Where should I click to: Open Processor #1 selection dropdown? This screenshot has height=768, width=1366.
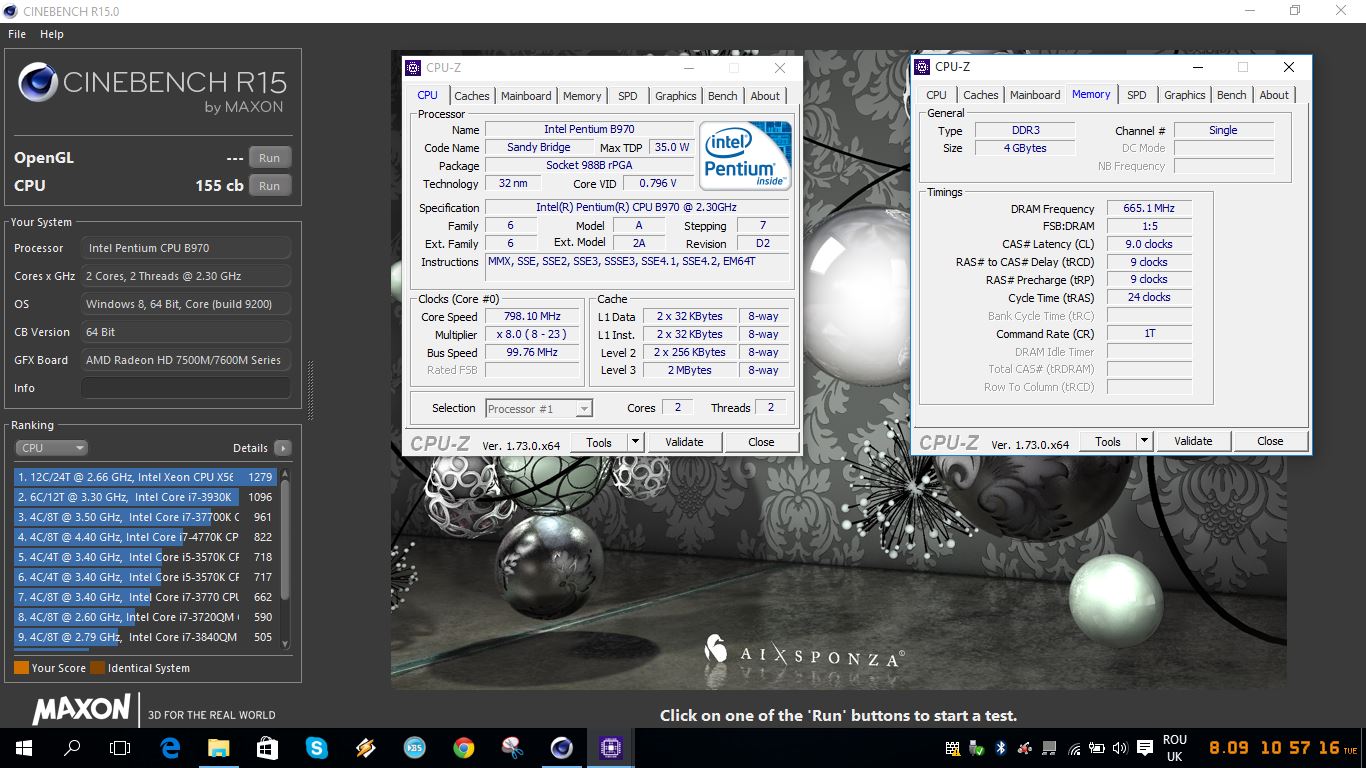[x=539, y=408]
